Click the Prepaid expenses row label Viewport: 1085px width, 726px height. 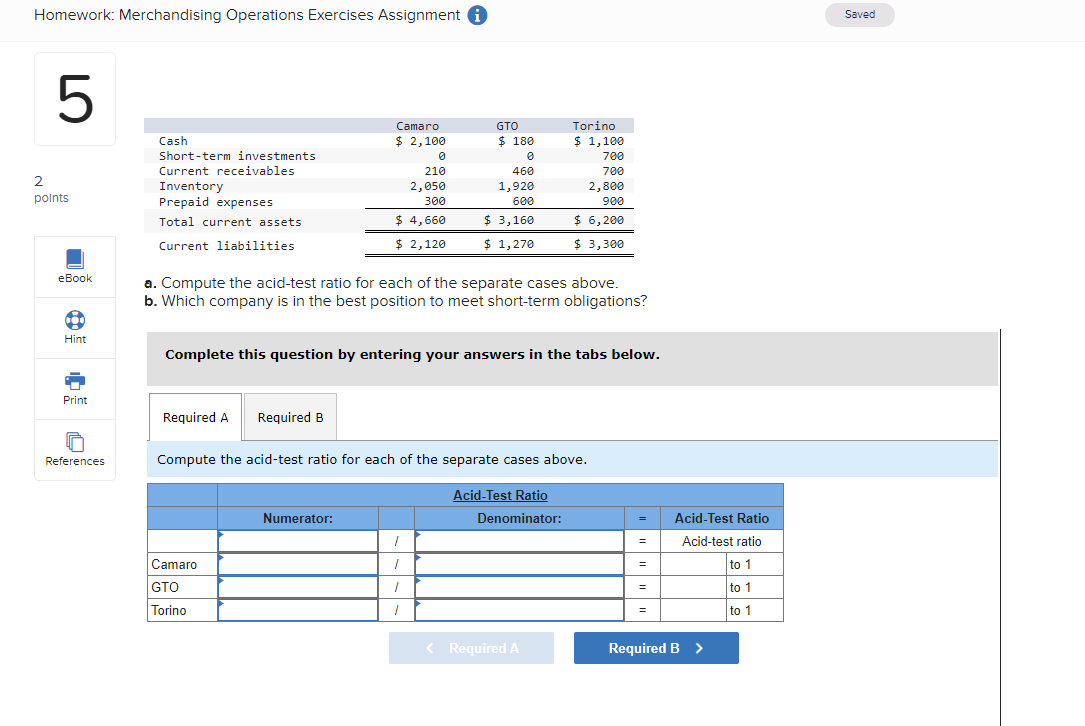[x=216, y=202]
